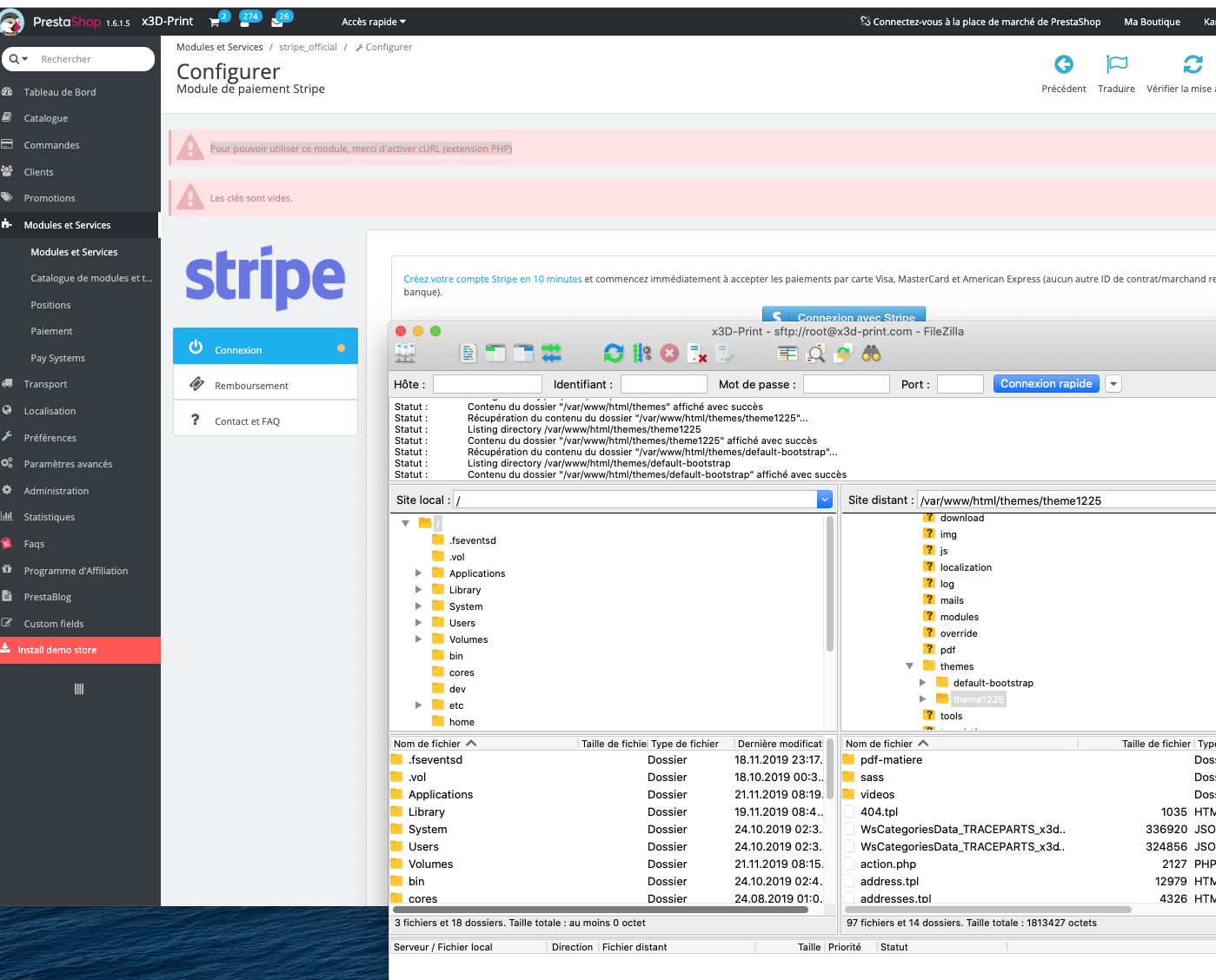Toggle directory comparison icon in FileZilla
The image size is (1216, 980).
point(815,354)
